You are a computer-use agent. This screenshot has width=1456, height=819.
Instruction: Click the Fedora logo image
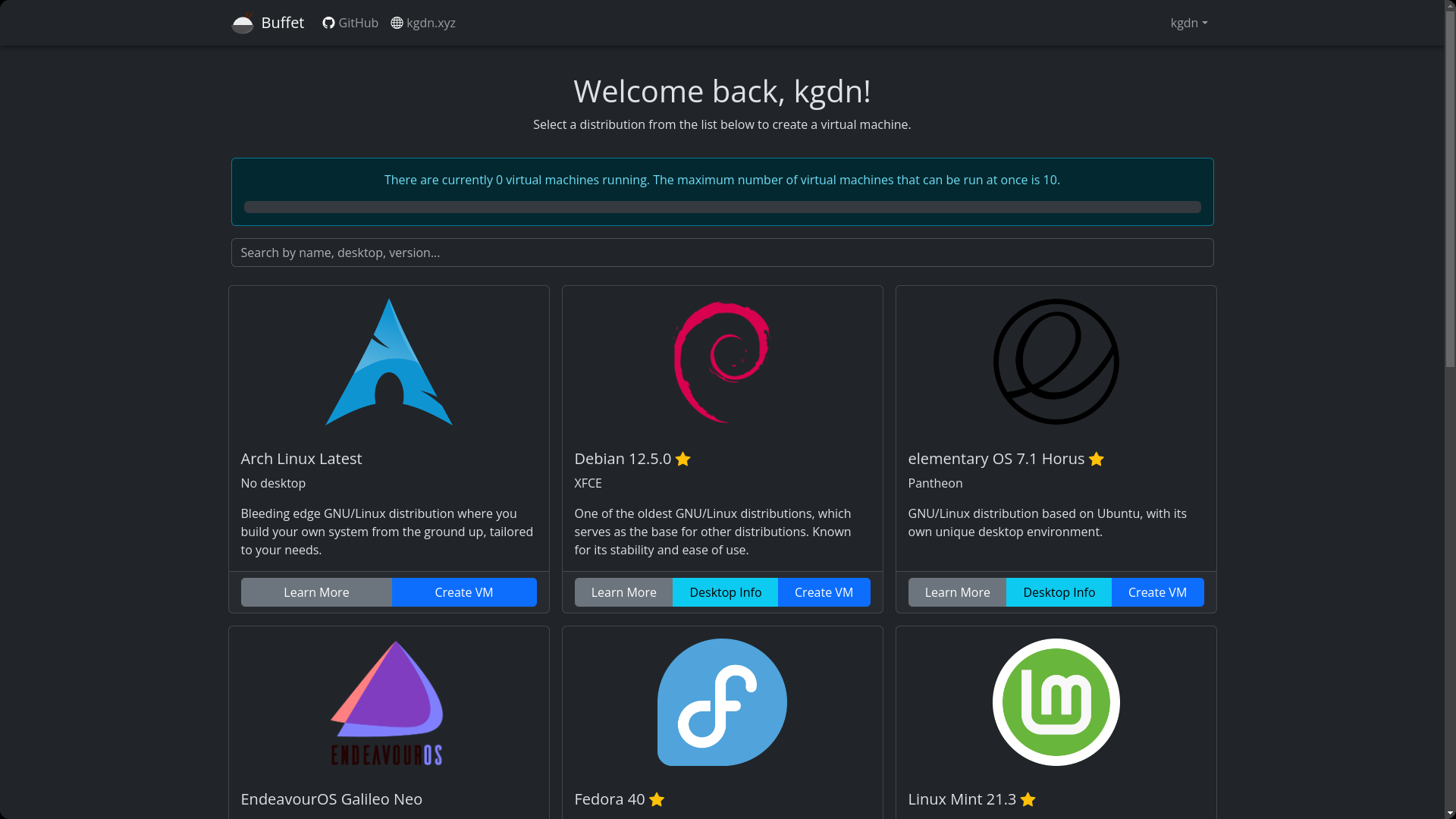722,702
